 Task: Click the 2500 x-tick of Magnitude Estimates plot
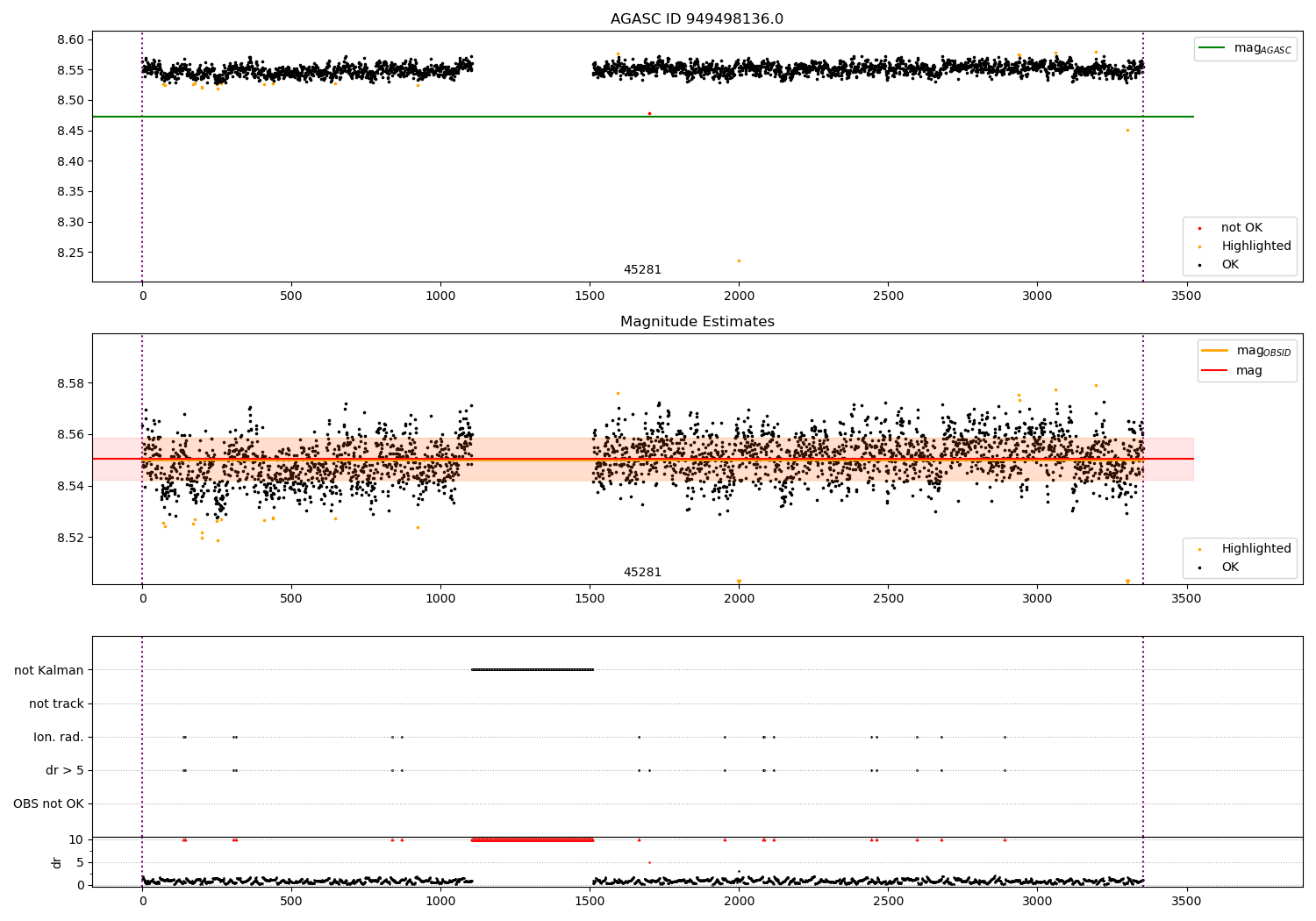888,599
